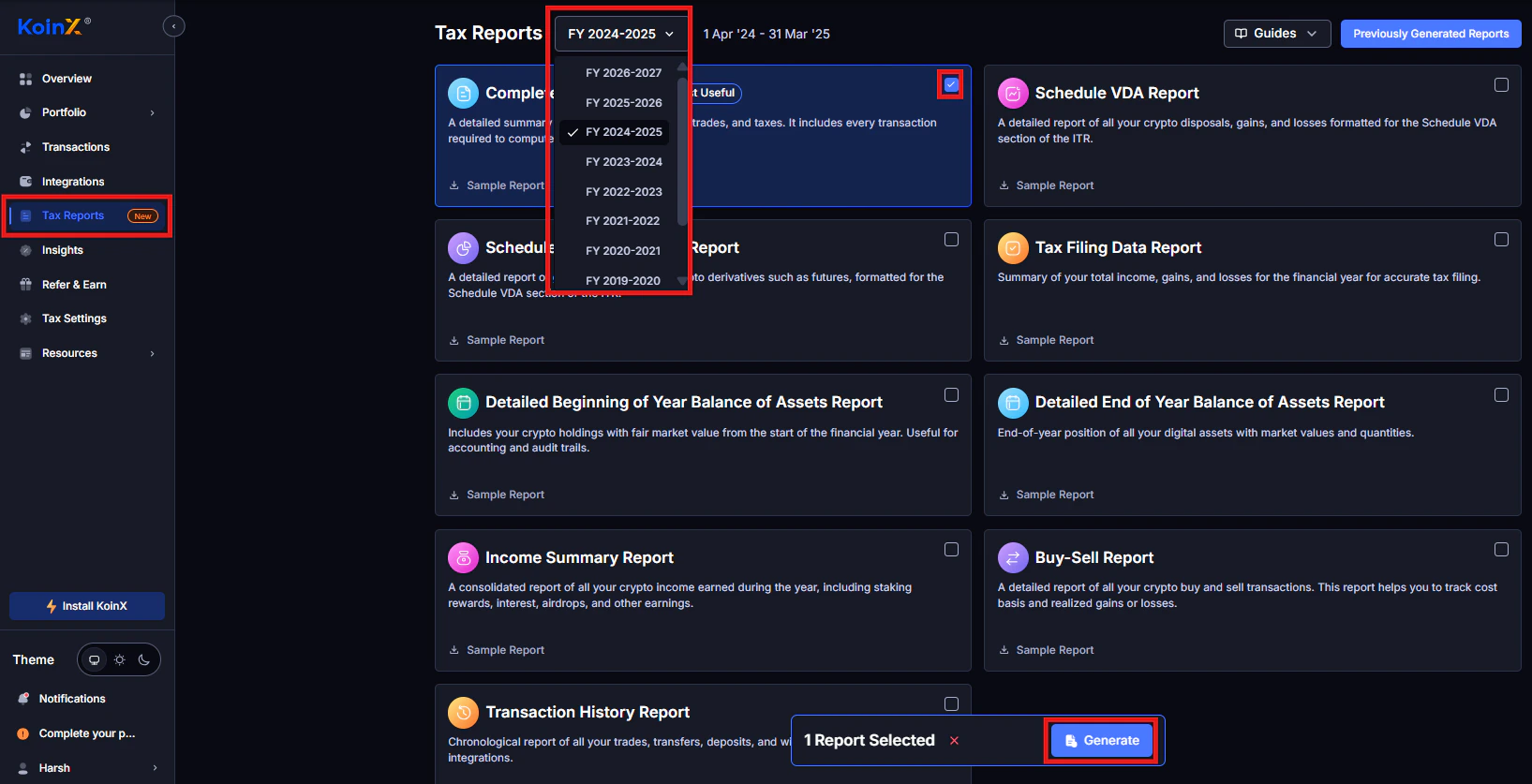Open the Portfolio section
Screen dimensions: 1532x784
(x=64, y=112)
